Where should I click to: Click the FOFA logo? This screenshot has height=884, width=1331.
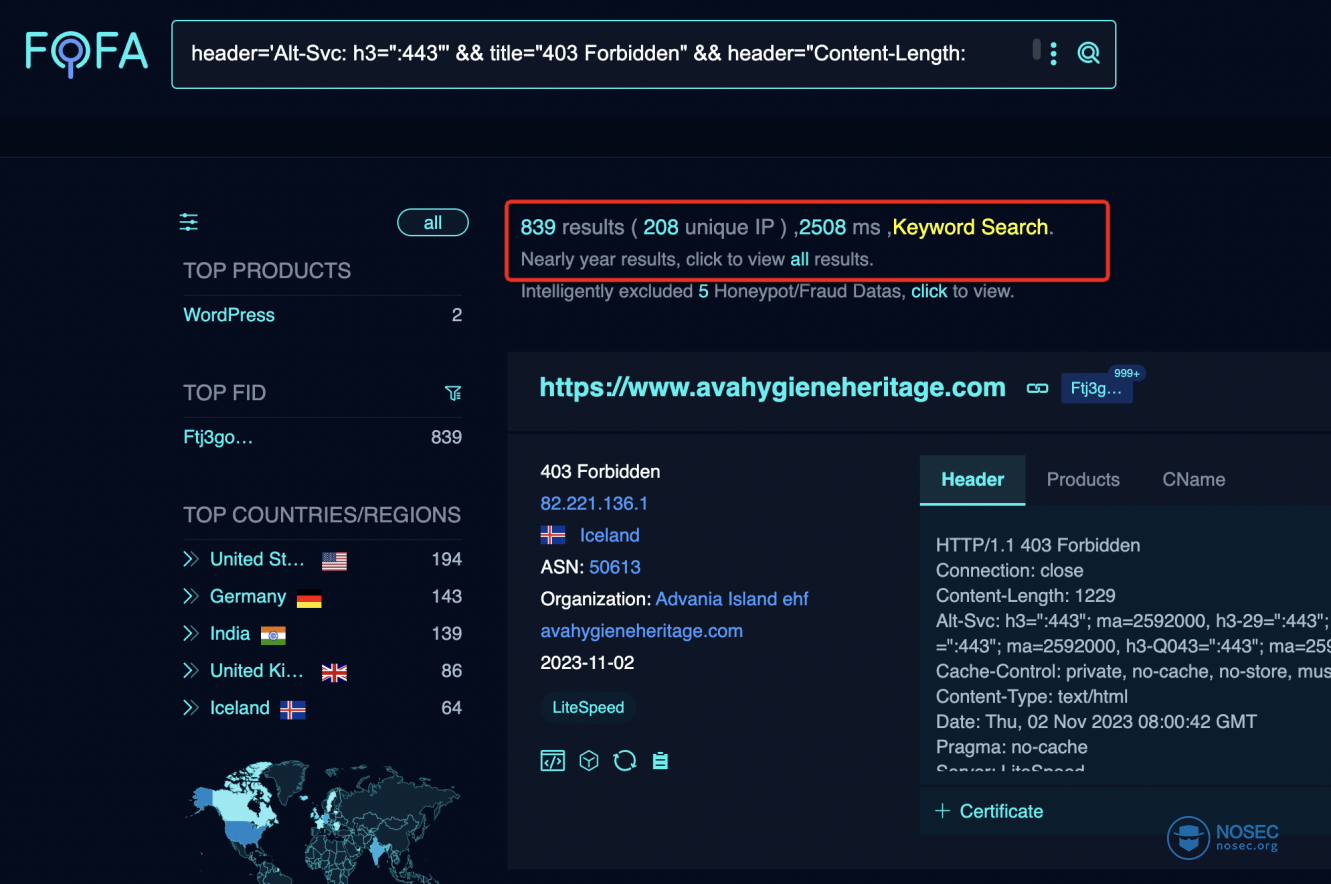87,52
